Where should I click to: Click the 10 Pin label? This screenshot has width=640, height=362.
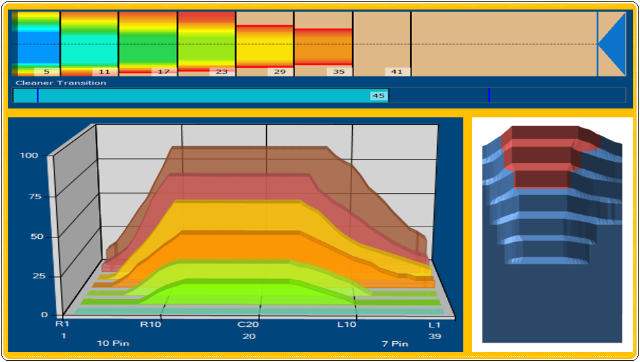[x=113, y=343]
